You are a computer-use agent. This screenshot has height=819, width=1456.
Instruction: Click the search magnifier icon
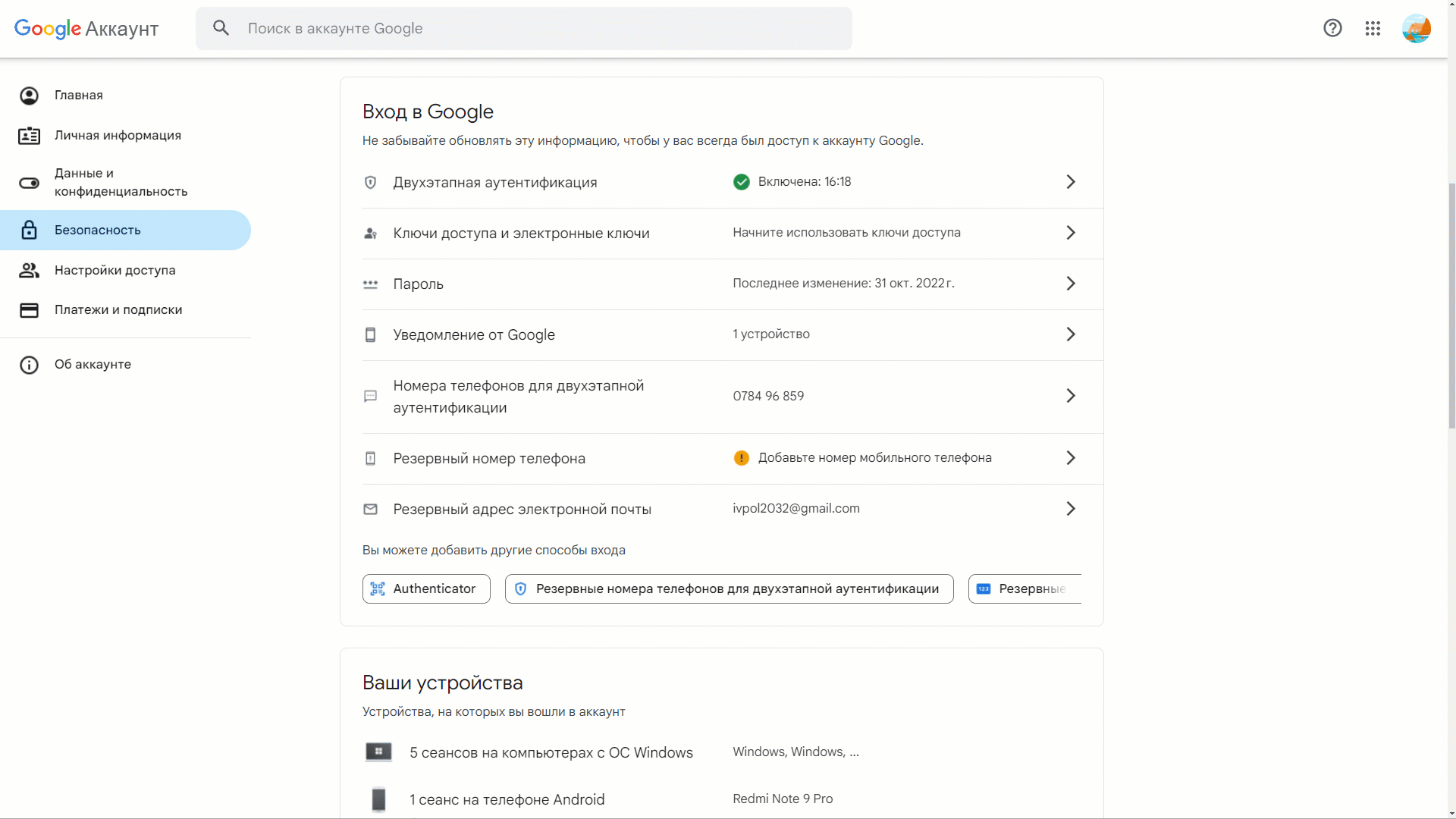pyautogui.click(x=221, y=28)
